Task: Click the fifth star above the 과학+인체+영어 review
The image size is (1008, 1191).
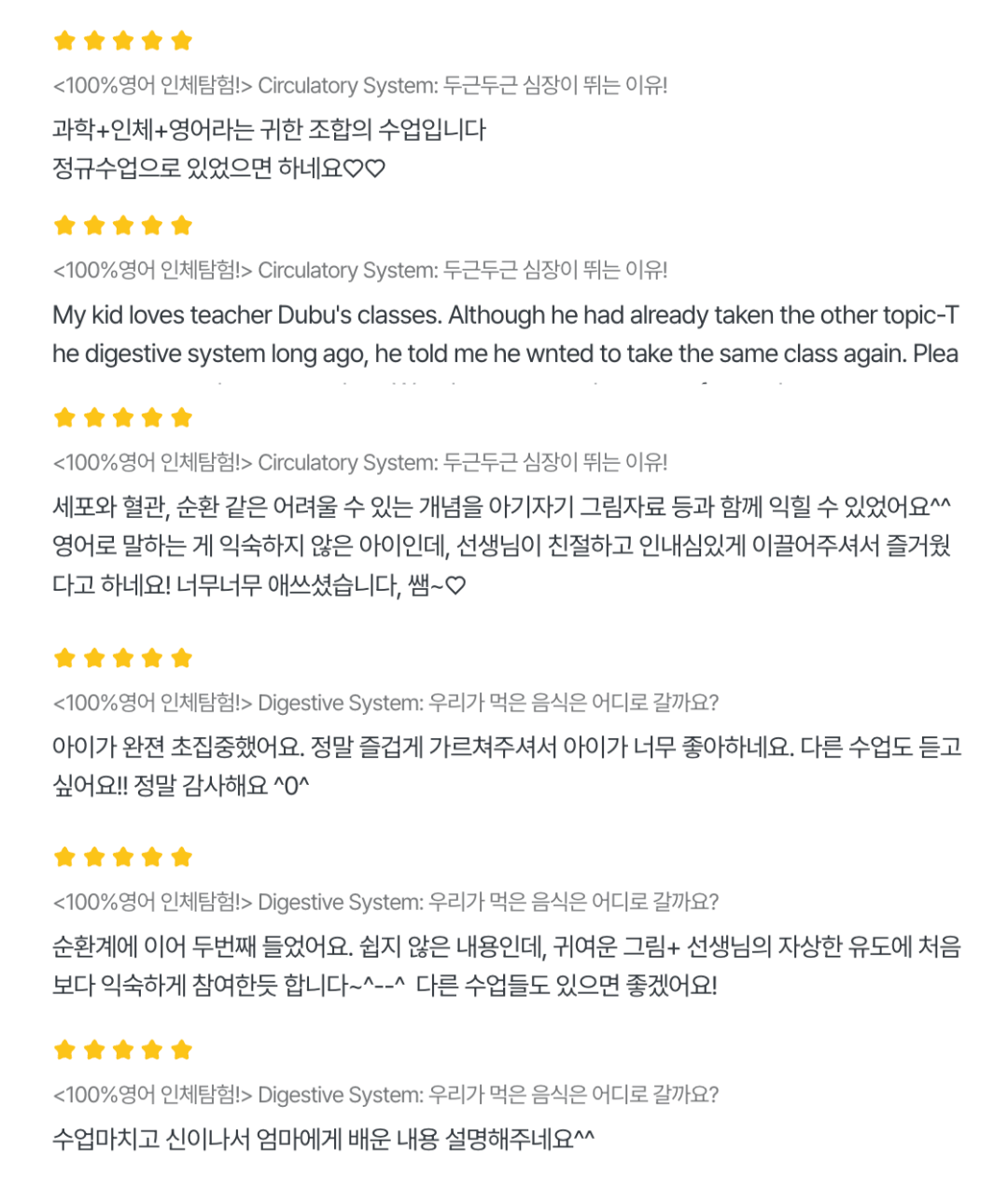Action: point(182,40)
